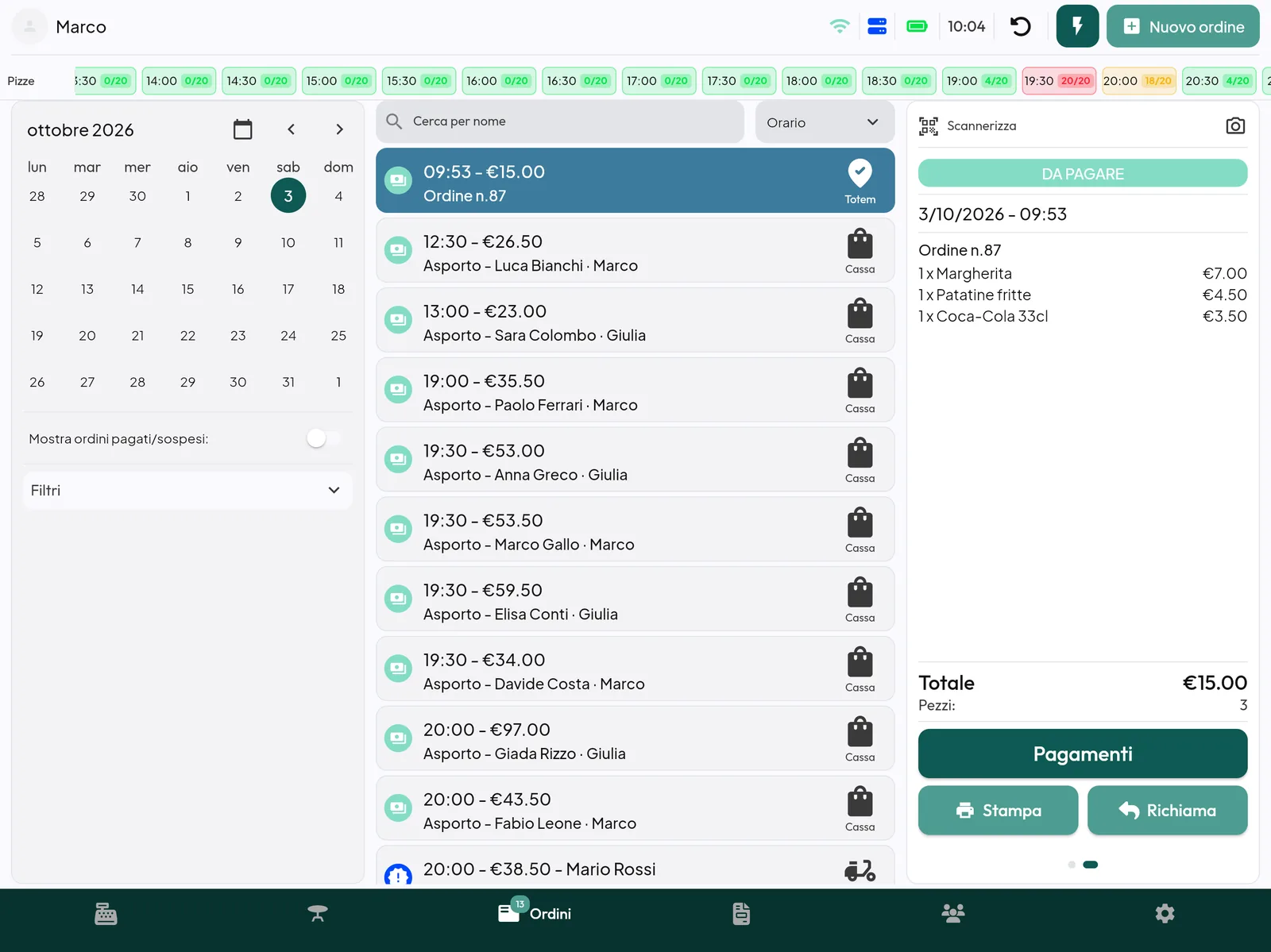Click the Nuovo ordine button
This screenshot has height=952, width=1271.
(x=1183, y=26)
